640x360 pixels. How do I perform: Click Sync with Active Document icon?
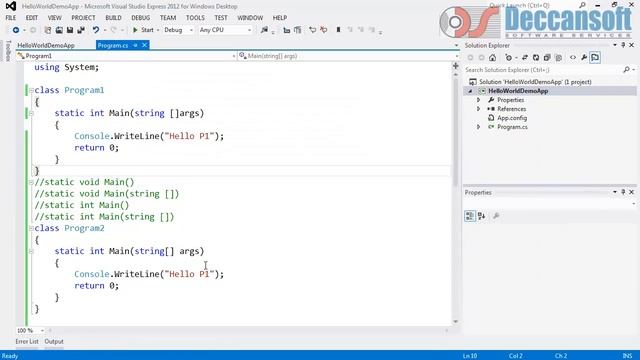[525, 58]
